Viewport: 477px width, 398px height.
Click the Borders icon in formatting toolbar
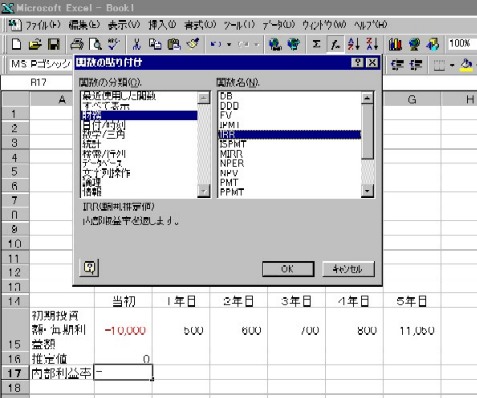439,65
